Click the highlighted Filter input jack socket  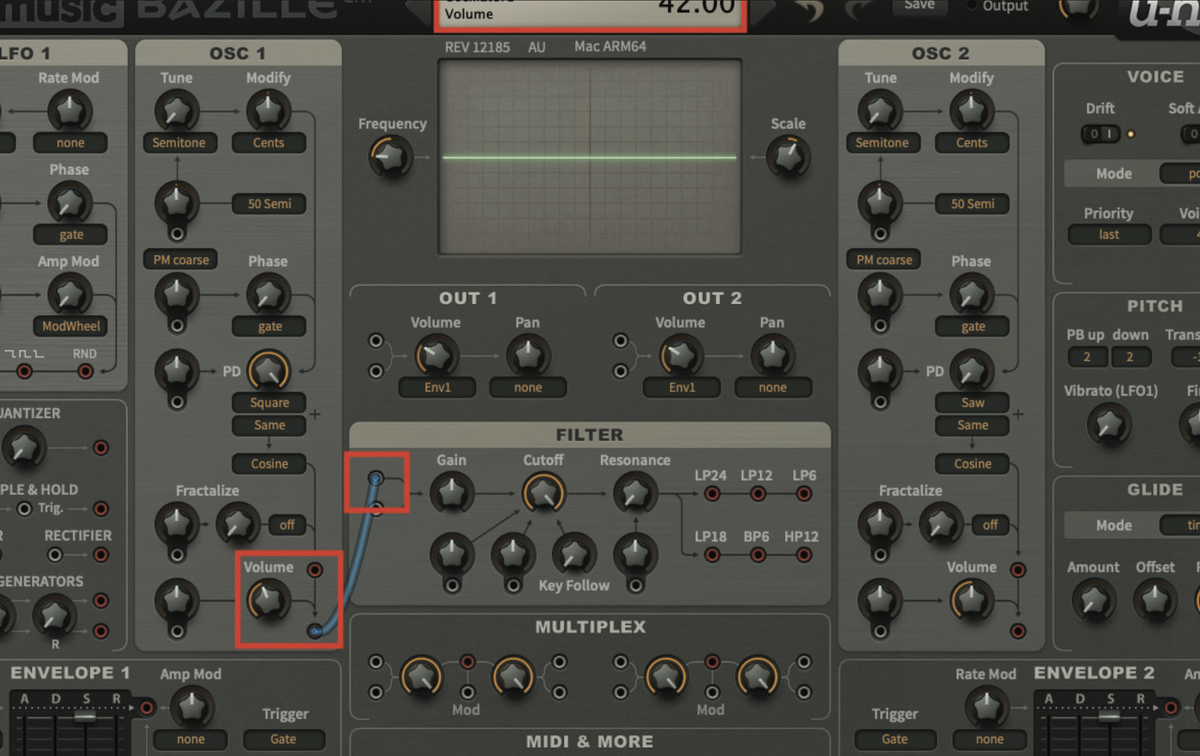(376, 478)
